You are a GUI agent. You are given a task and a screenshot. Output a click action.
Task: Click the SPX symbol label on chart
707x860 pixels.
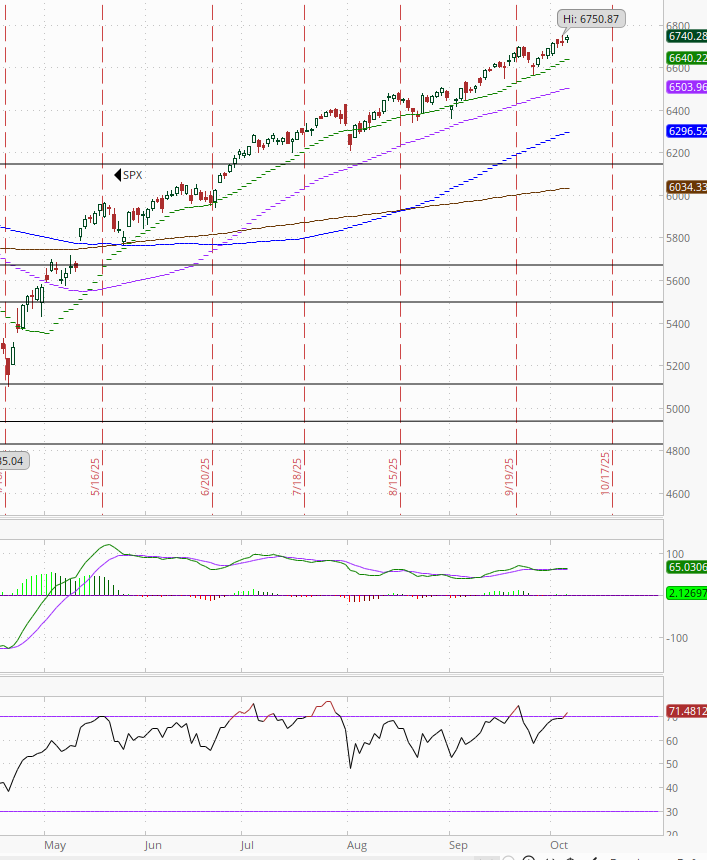point(128,175)
